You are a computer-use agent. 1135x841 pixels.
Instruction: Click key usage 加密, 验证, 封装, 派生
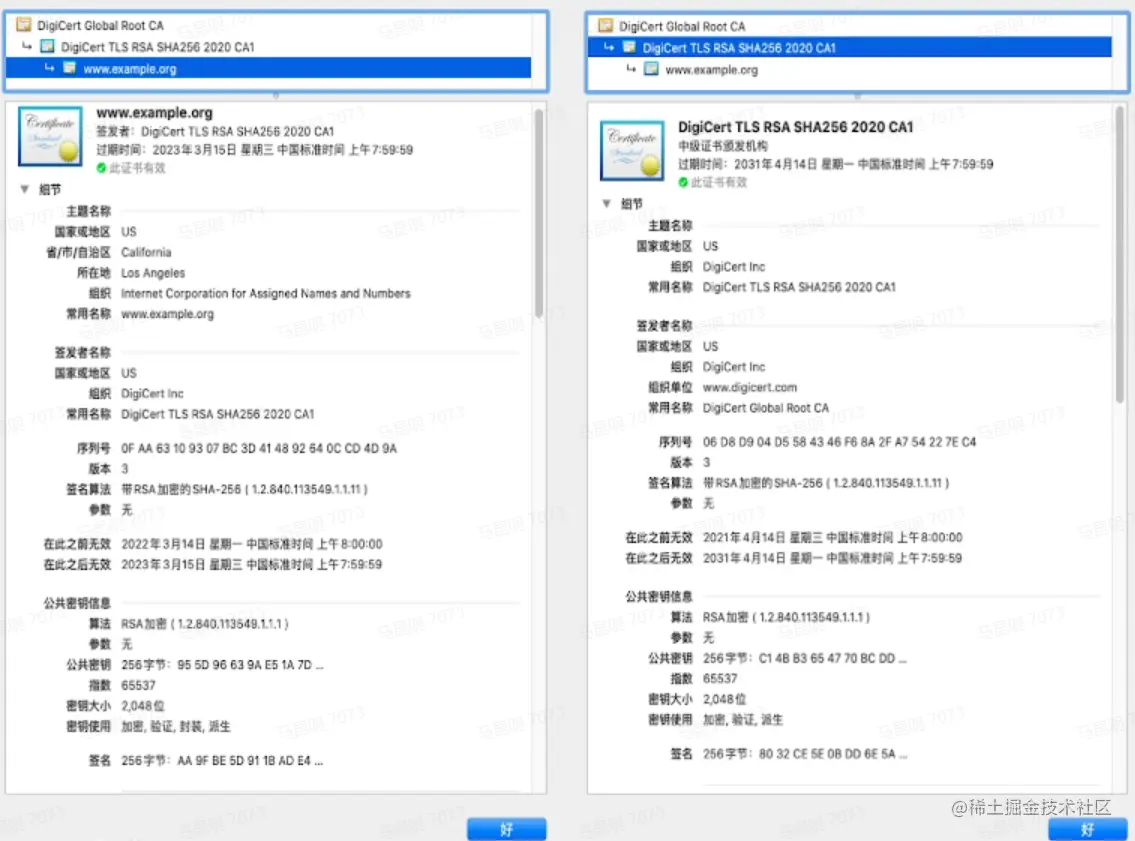(176, 727)
